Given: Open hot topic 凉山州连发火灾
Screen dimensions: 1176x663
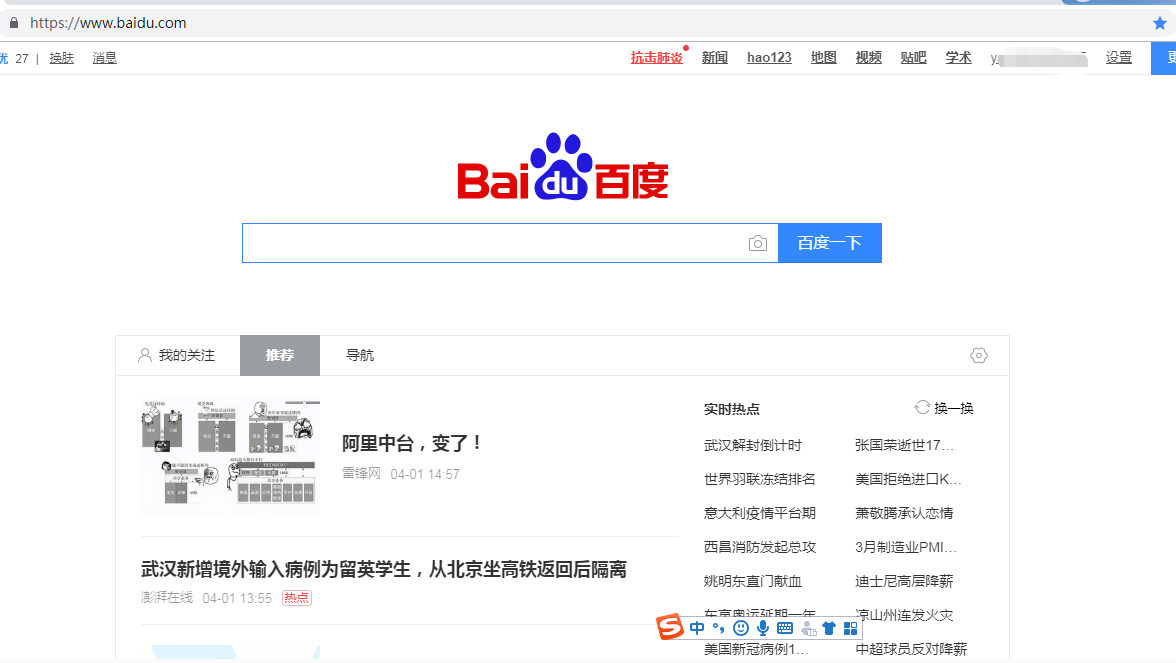Looking at the screenshot, I should coord(904,615).
